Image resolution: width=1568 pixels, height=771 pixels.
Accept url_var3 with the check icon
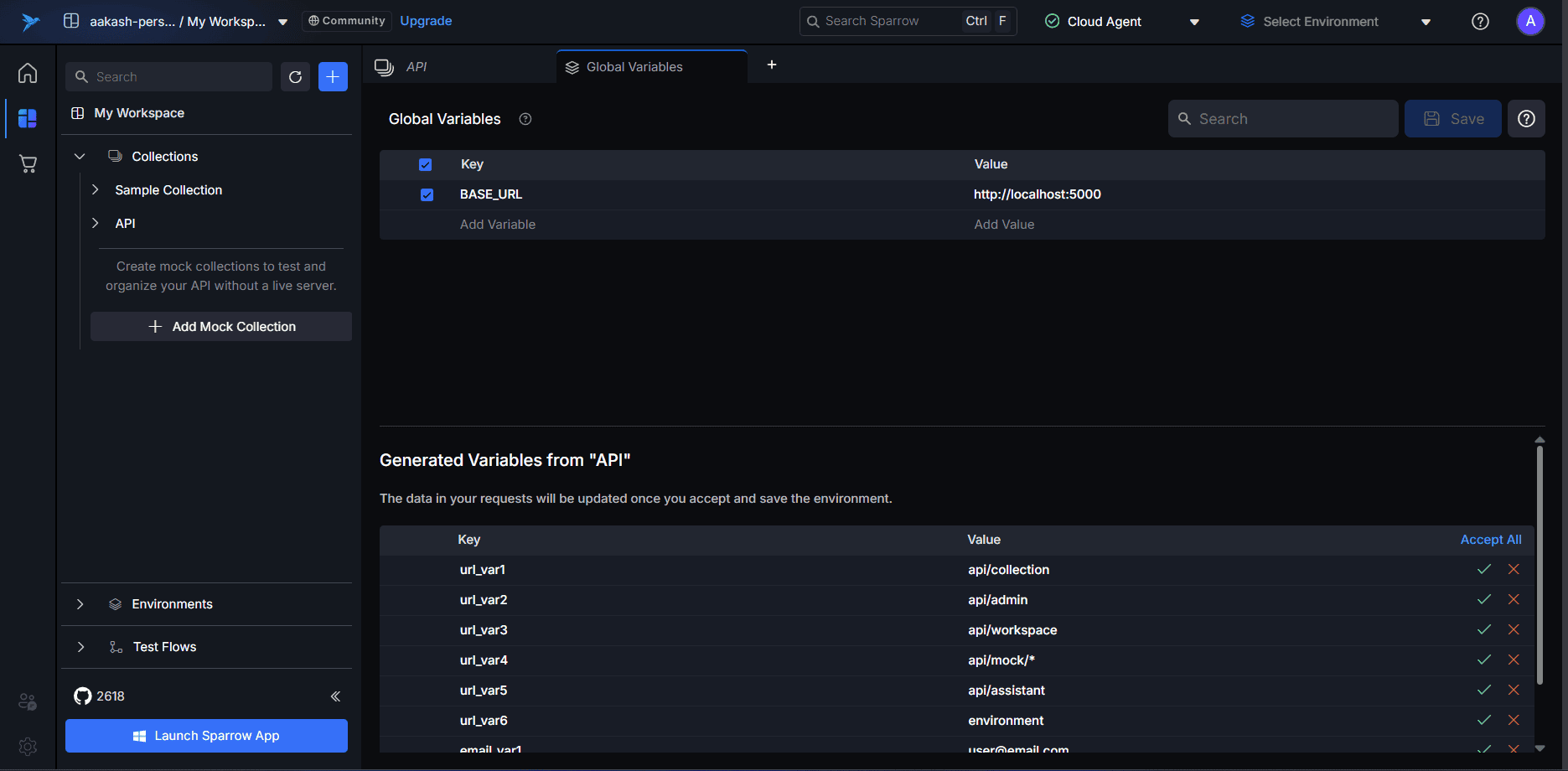pos(1483,629)
